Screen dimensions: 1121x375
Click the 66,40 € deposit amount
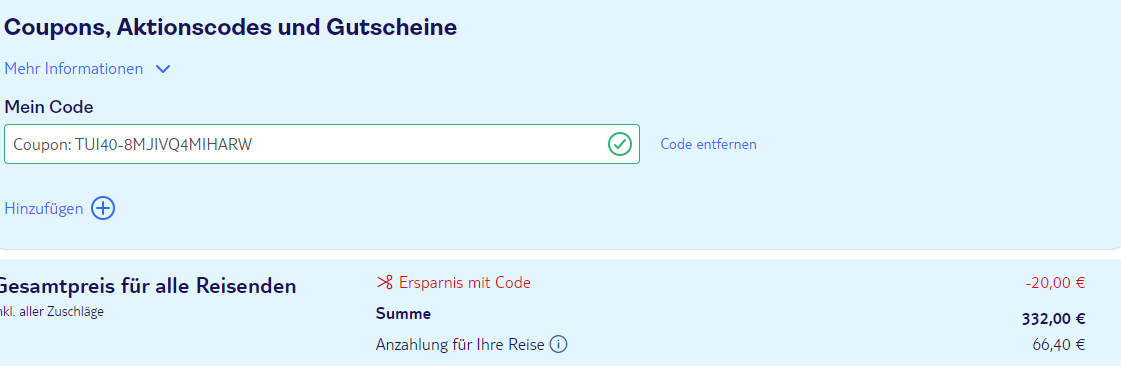[1059, 345]
